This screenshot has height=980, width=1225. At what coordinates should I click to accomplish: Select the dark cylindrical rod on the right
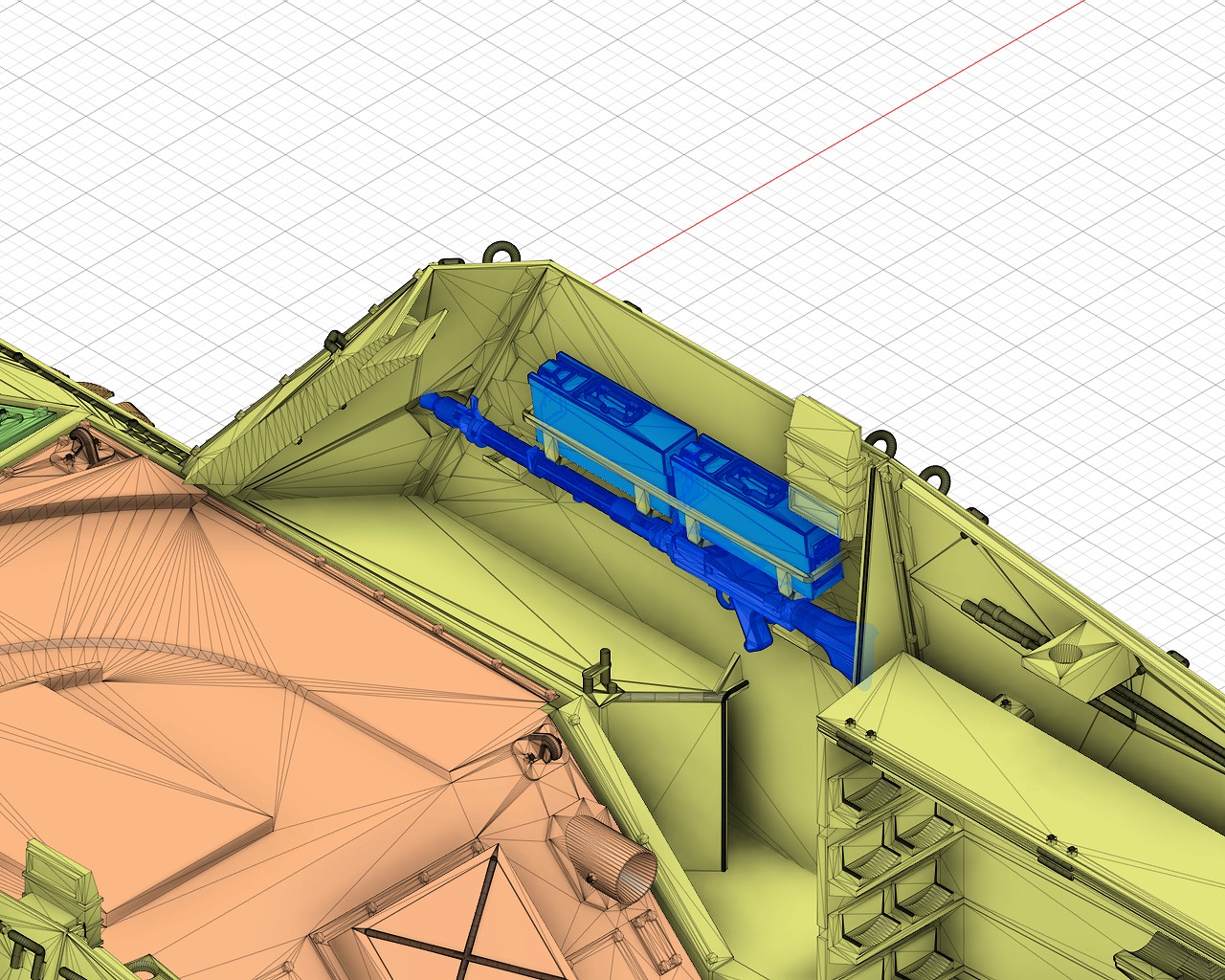click(x=1000, y=621)
